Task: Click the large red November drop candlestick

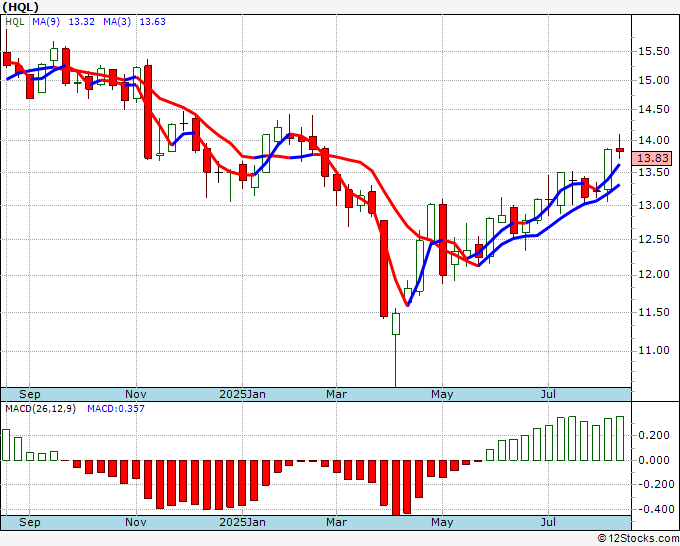Action: (x=148, y=112)
